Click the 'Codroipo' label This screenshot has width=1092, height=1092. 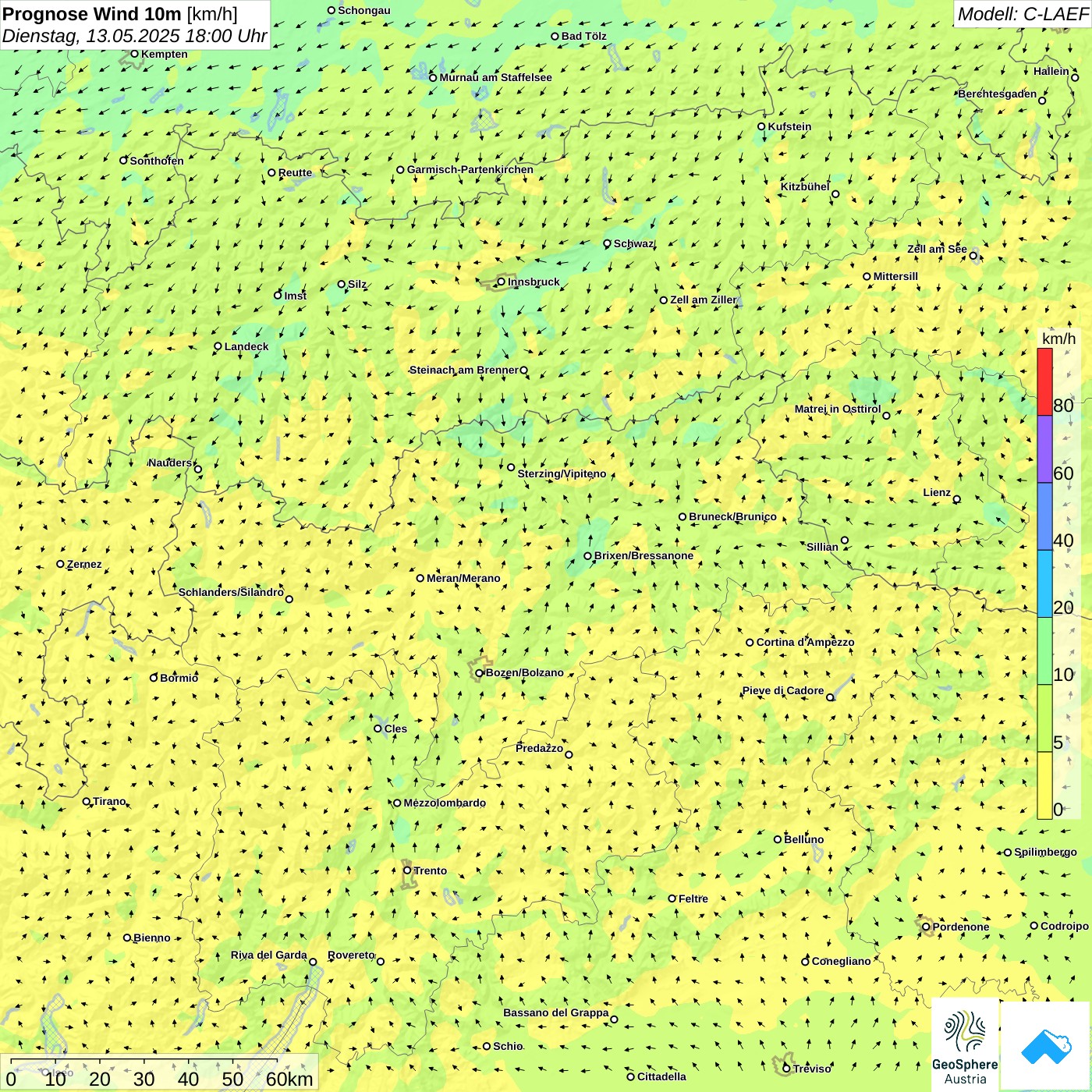pos(1065,926)
